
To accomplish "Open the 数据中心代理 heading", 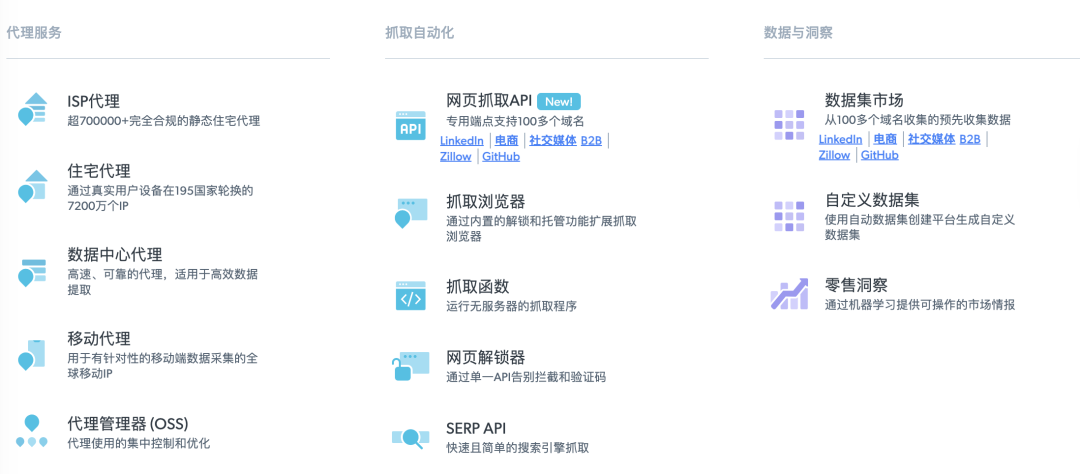I will tap(115, 254).
